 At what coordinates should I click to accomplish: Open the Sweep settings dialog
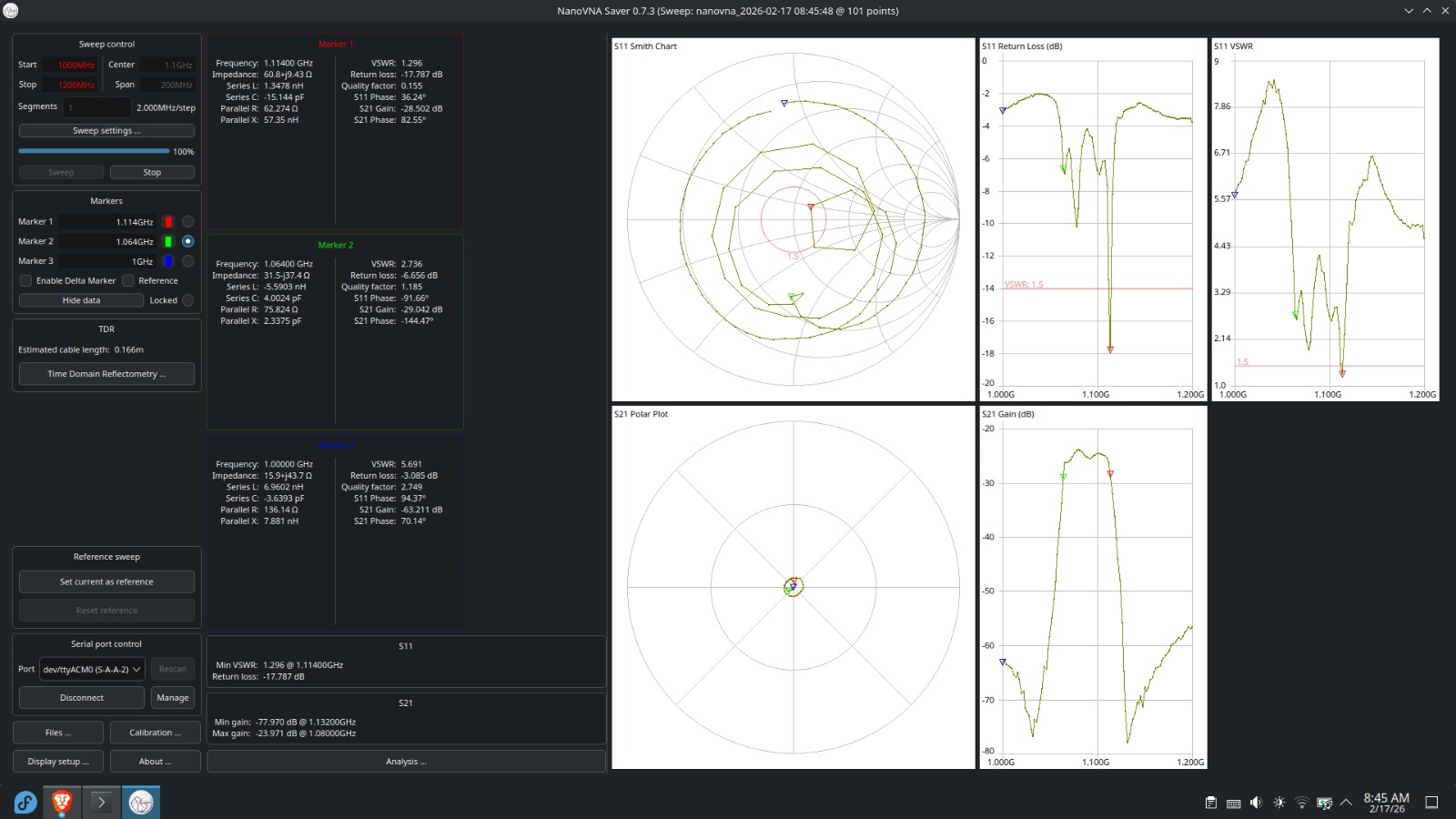(x=106, y=130)
